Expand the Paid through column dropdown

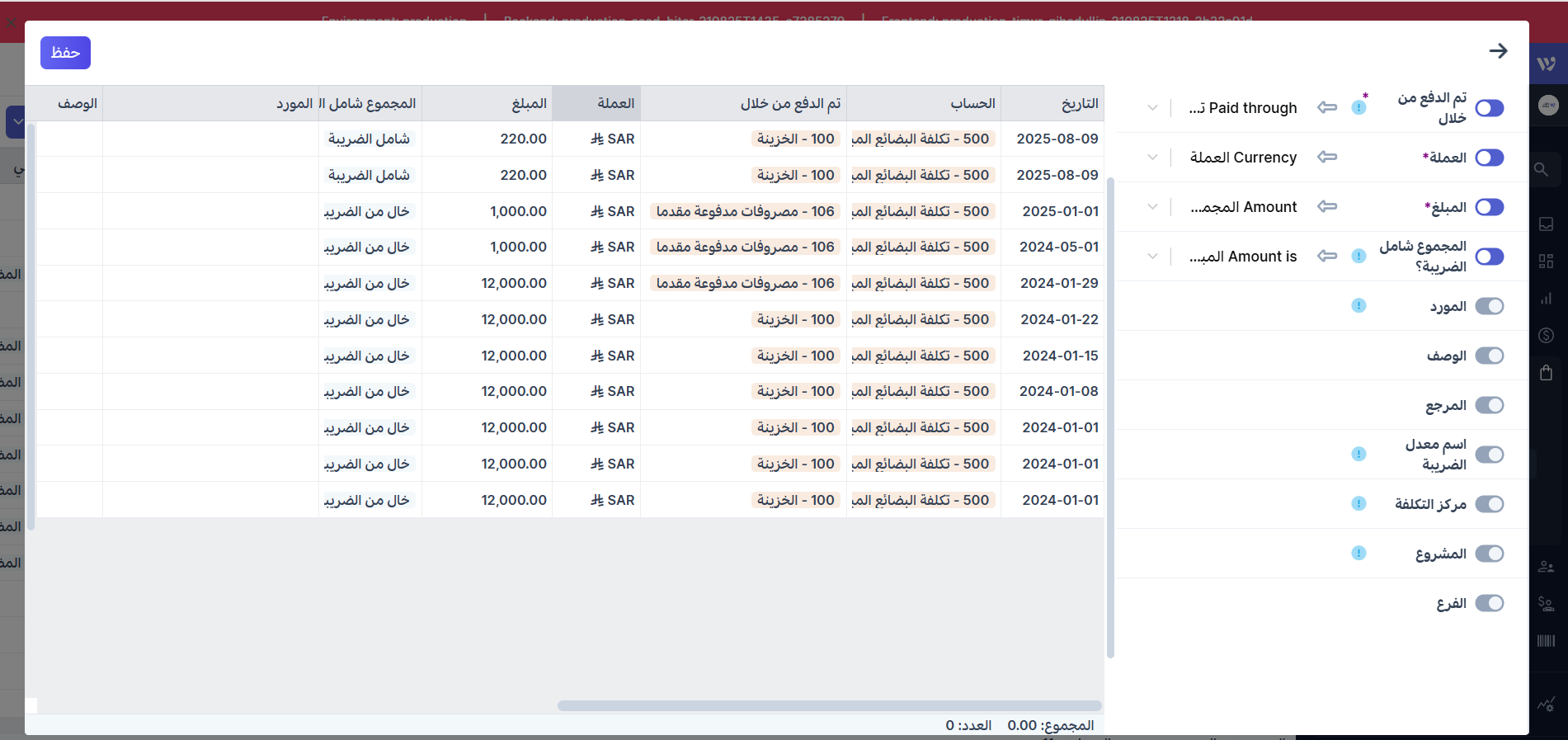coord(1152,108)
